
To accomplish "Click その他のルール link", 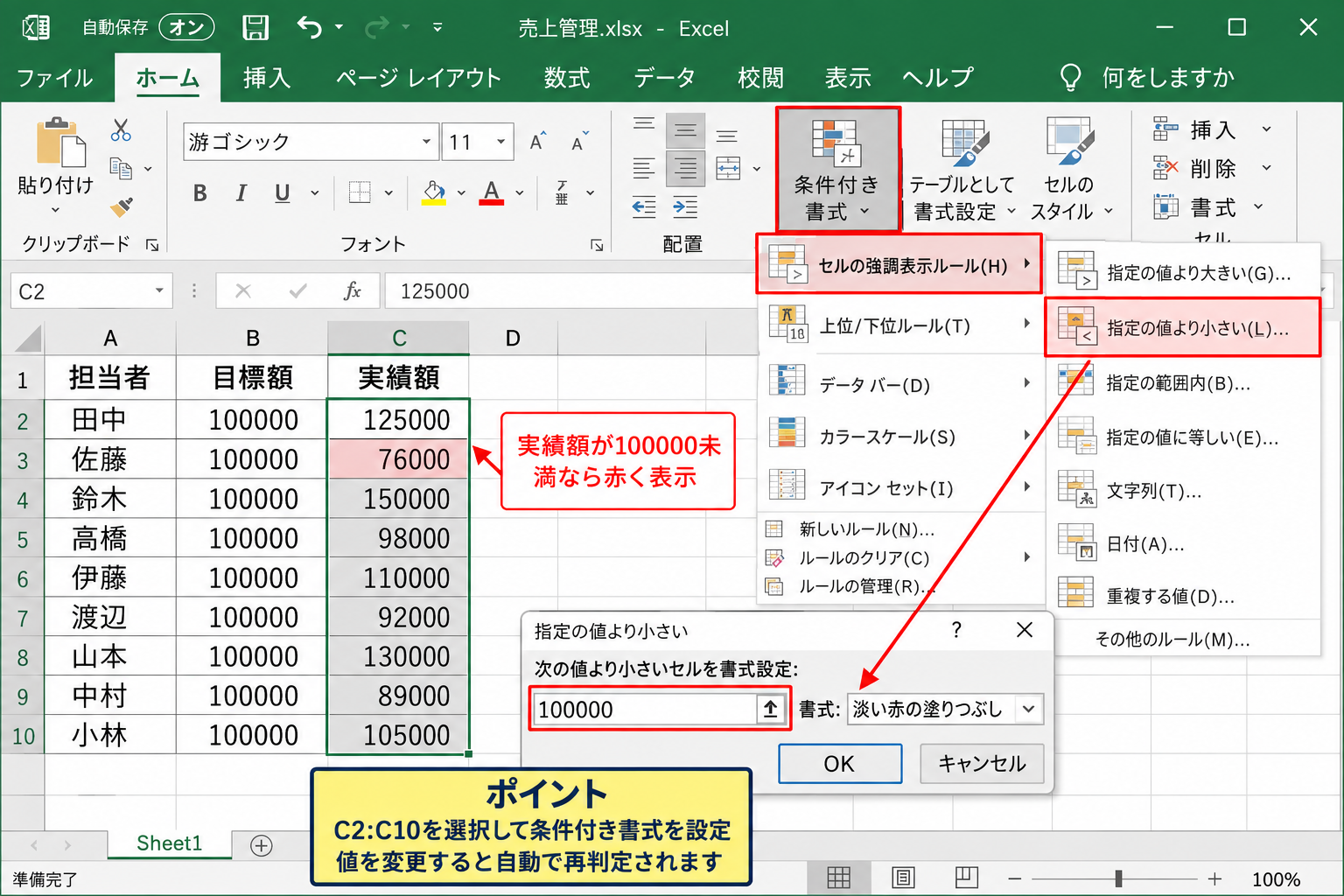I will tap(1172, 640).
